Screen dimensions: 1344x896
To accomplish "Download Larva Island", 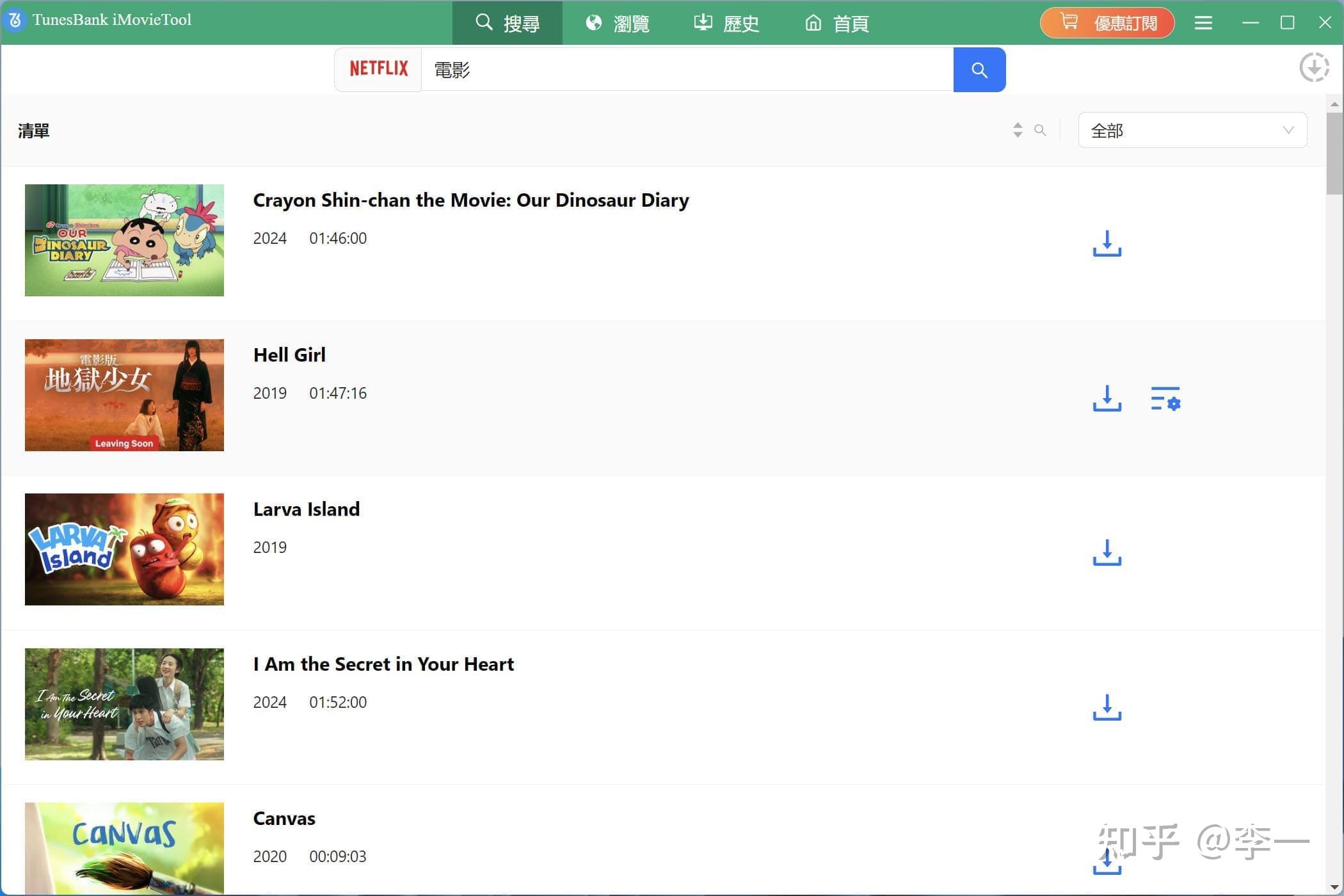I will tap(1107, 553).
